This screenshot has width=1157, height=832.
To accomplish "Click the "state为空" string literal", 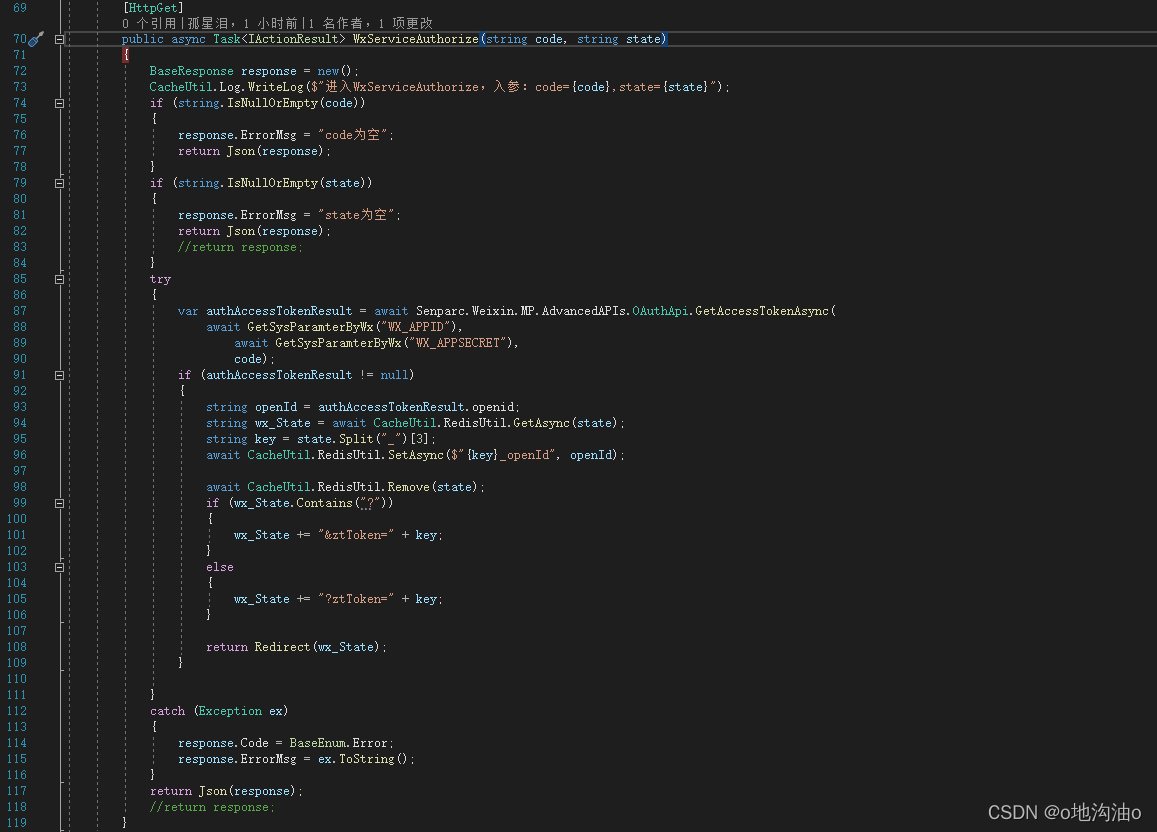I will (x=356, y=215).
